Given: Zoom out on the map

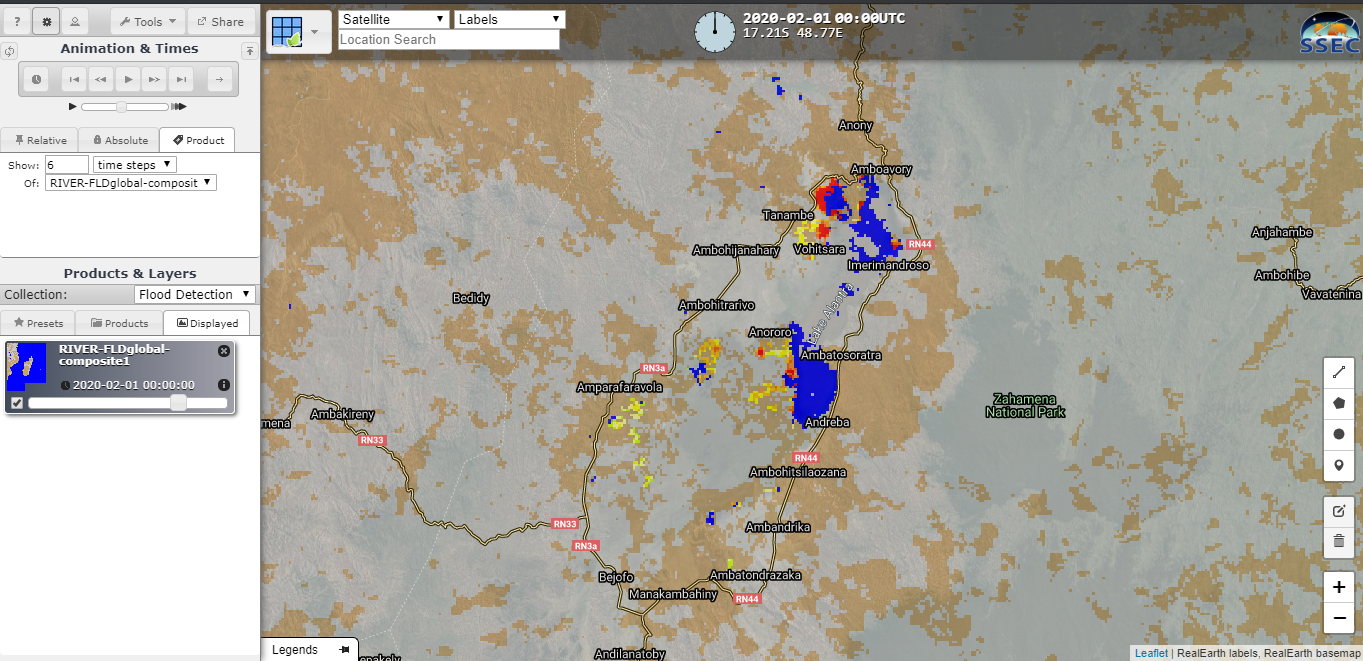Looking at the screenshot, I should click(x=1339, y=619).
